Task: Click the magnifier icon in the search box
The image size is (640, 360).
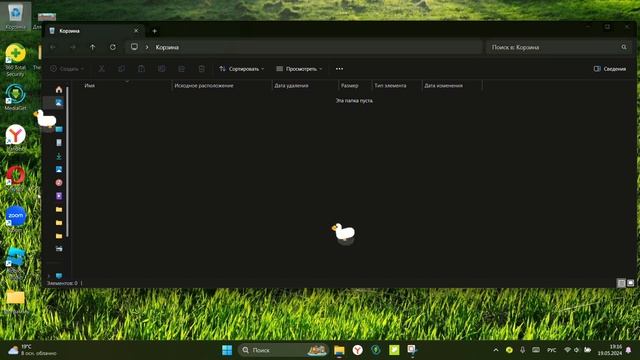Action: (x=624, y=47)
